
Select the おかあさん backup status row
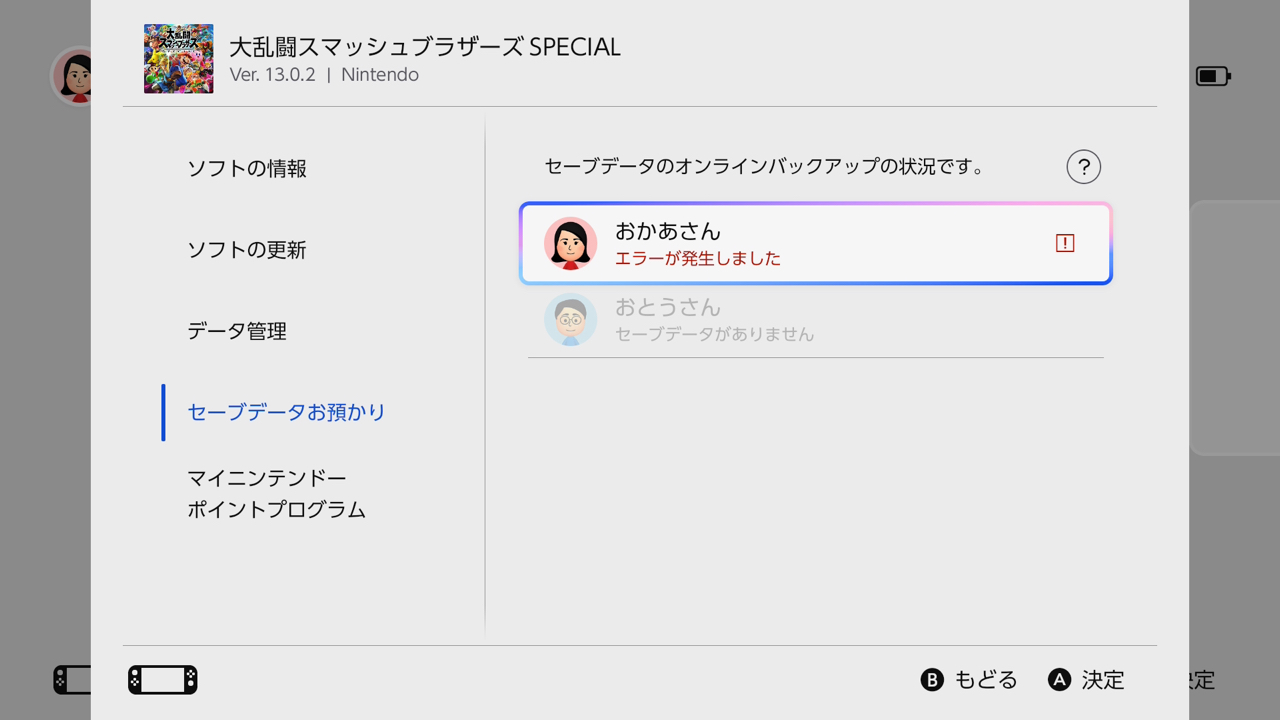(816, 244)
